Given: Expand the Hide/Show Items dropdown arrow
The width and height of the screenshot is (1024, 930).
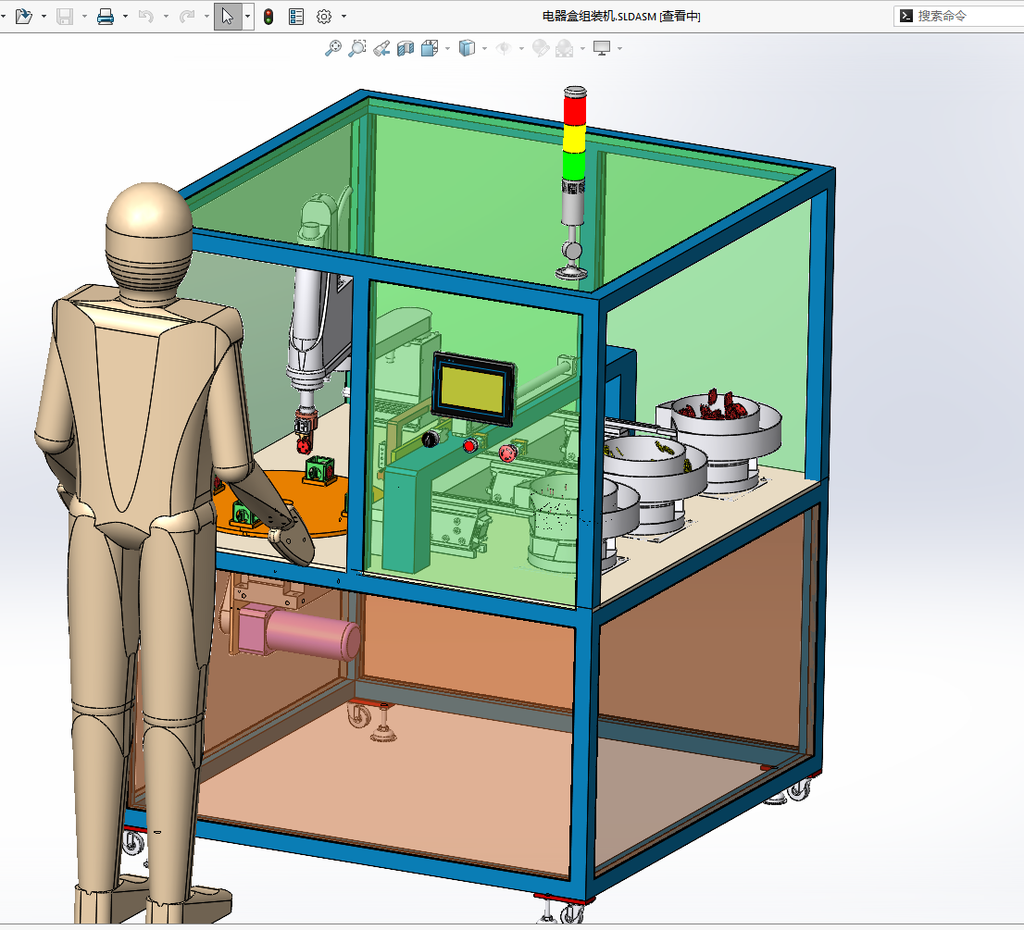Looking at the screenshot, I should [522, 48].
